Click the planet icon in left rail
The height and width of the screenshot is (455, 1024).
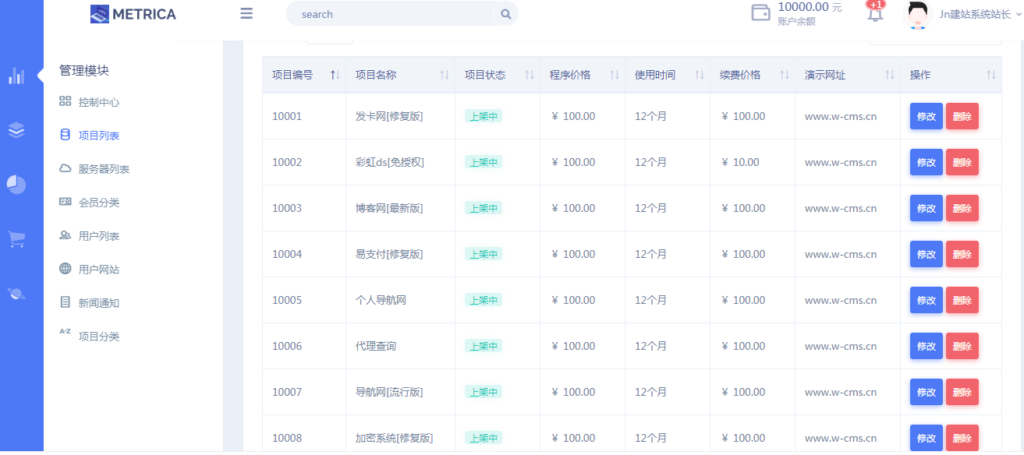[16, 293]
